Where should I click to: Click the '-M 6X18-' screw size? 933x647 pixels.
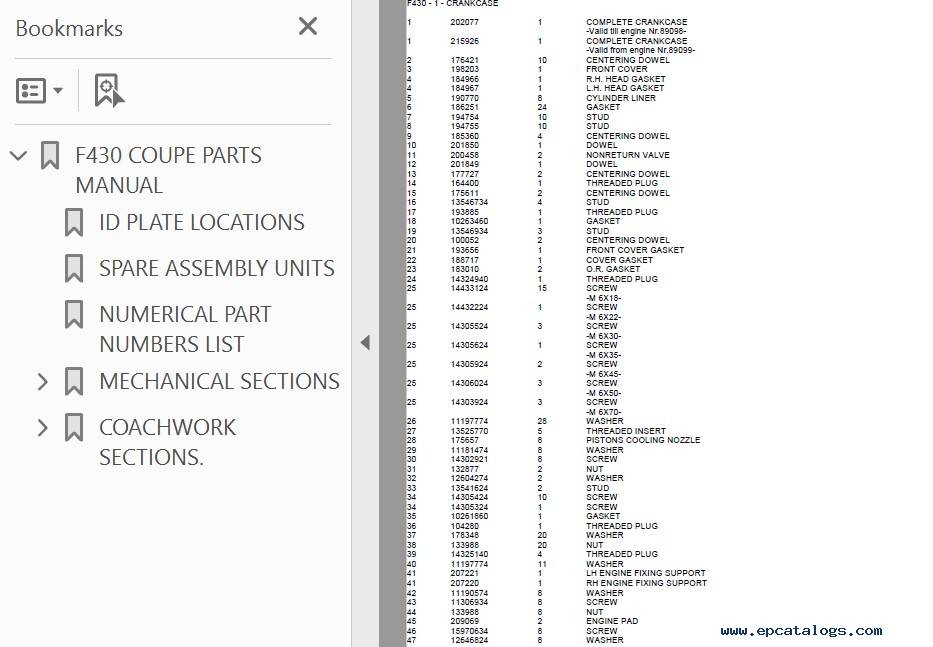pos(603,298)
